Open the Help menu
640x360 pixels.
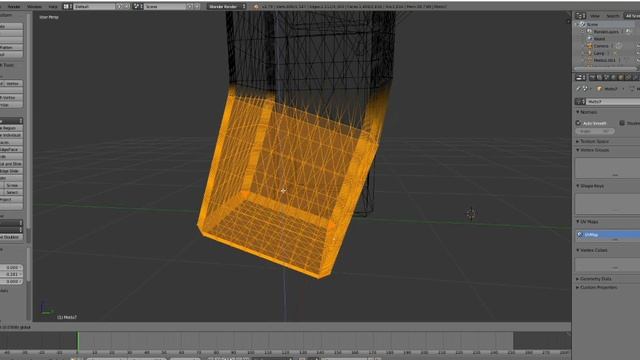53,7
